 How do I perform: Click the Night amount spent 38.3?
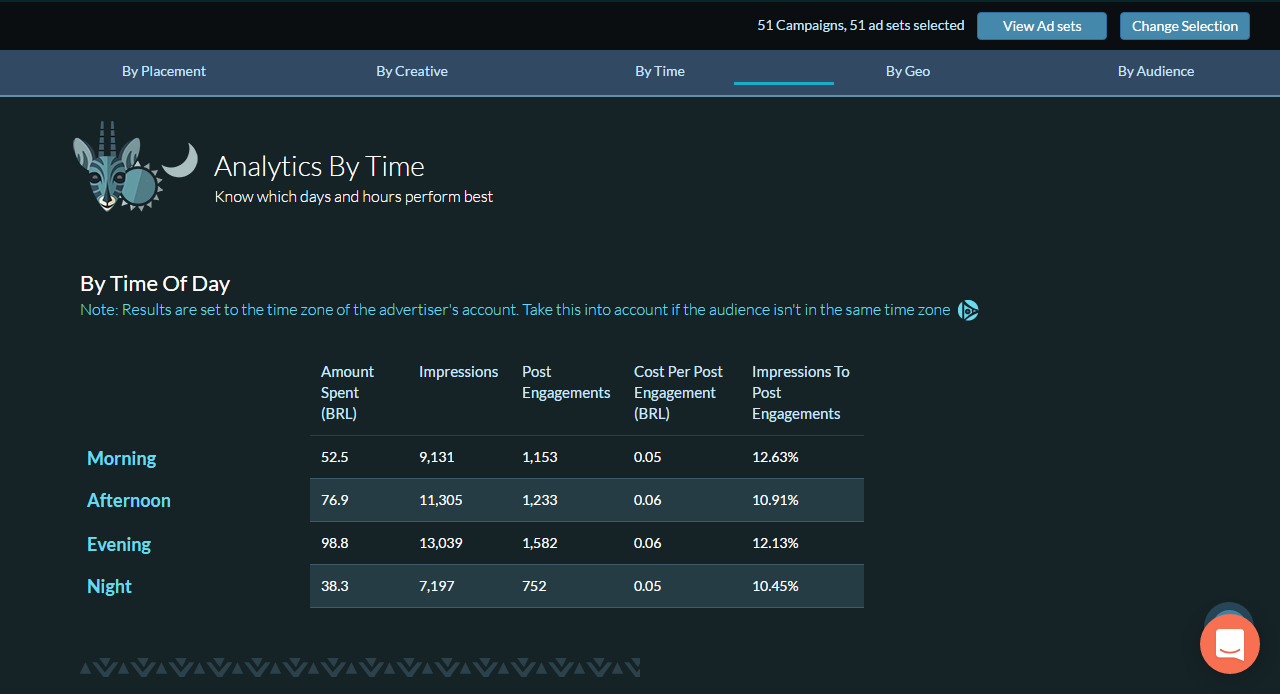pos(335,586)
